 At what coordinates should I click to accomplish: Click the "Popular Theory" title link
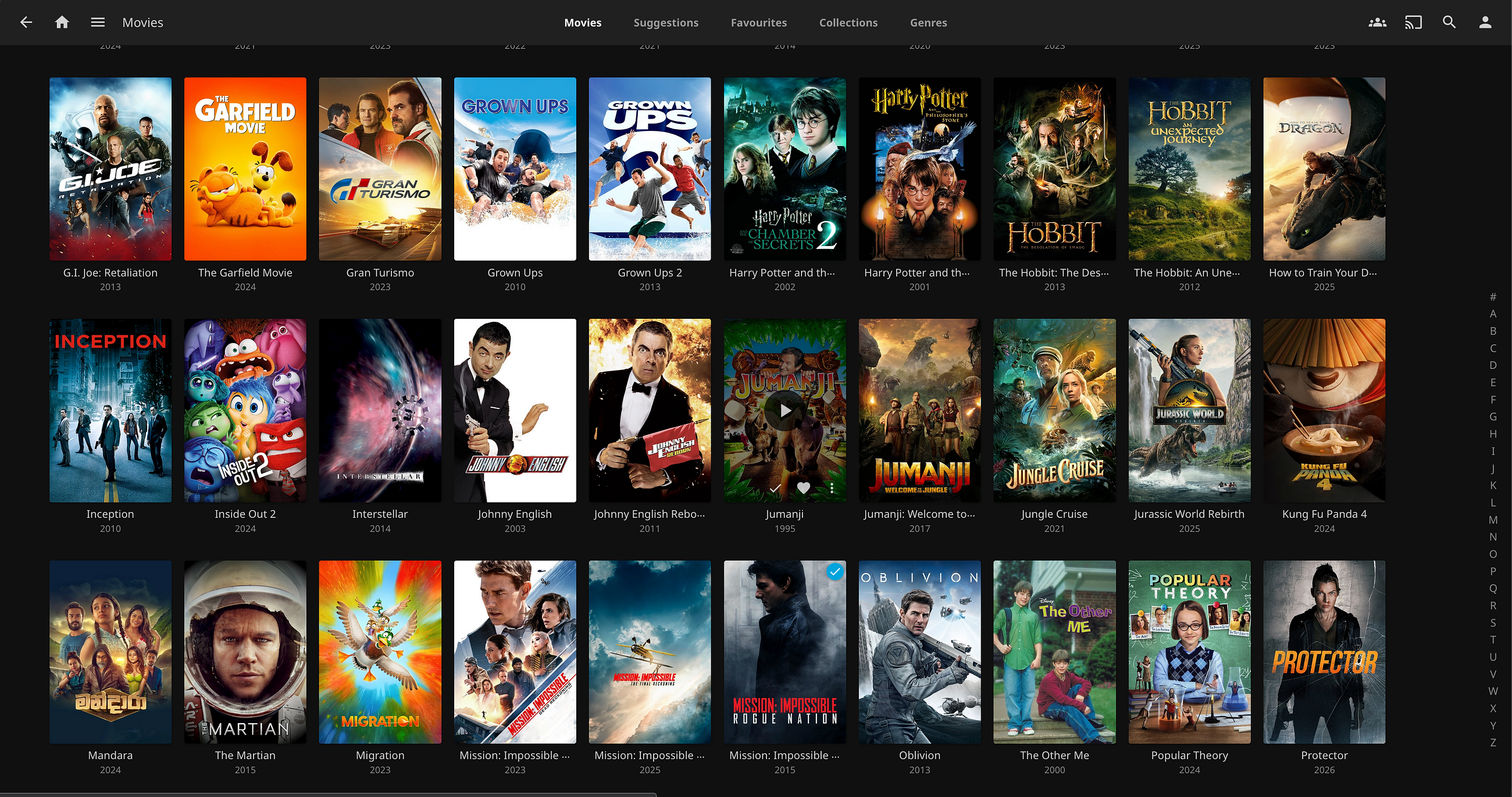(1190, 755)
